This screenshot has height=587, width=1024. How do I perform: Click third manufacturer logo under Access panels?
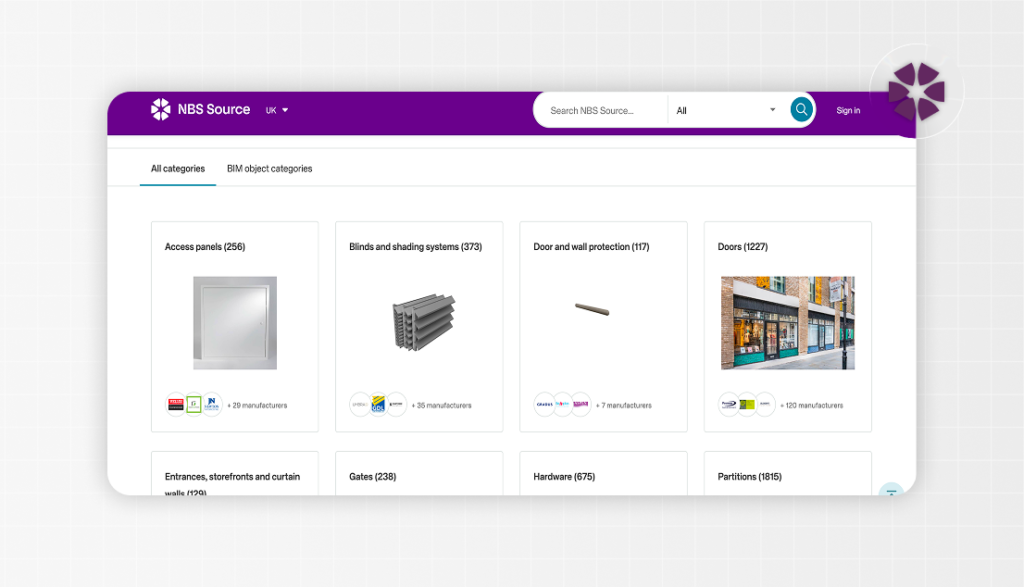tap(212, 405)
